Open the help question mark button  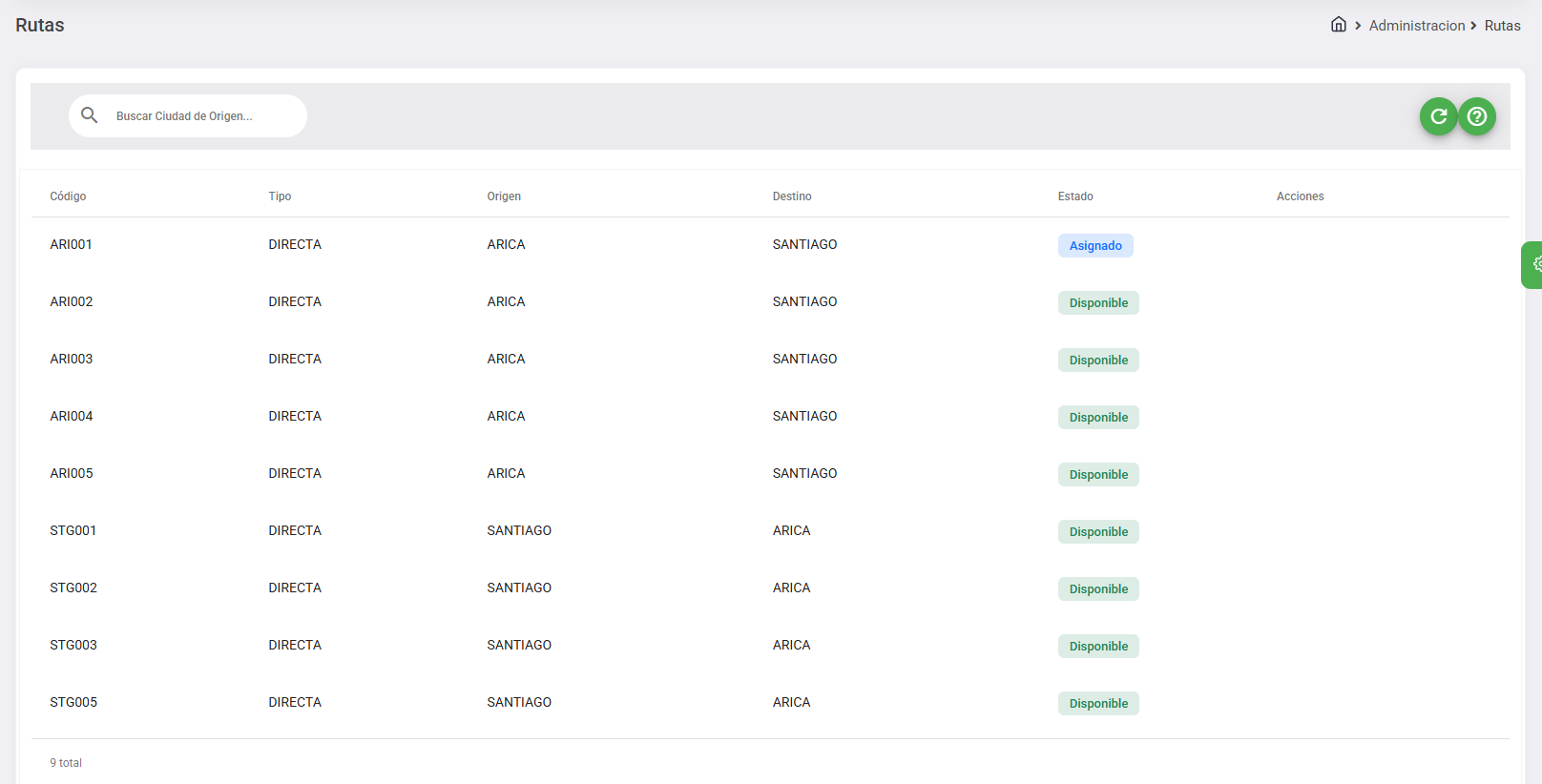click(x=1476, y=116)
